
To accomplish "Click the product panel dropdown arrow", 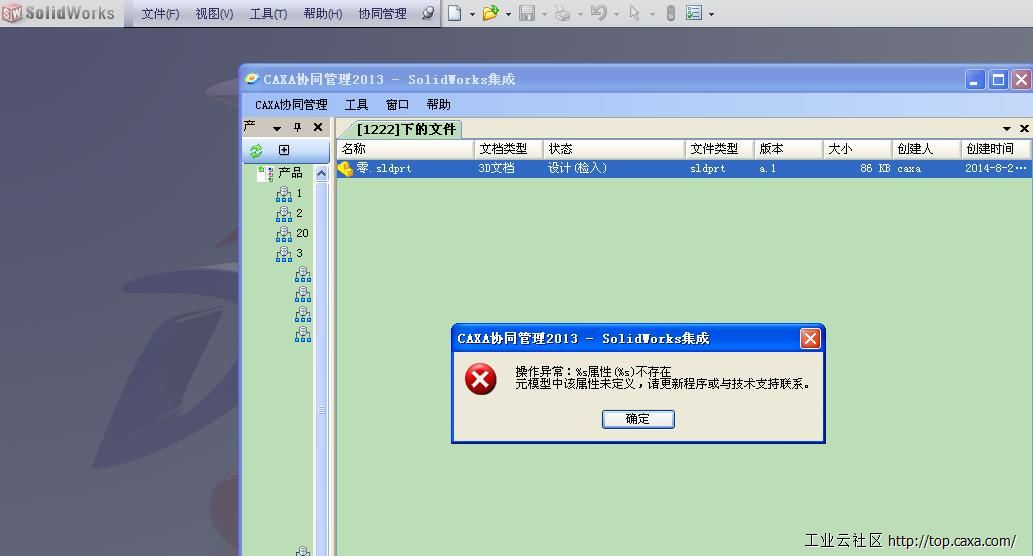I will [277, 128].
